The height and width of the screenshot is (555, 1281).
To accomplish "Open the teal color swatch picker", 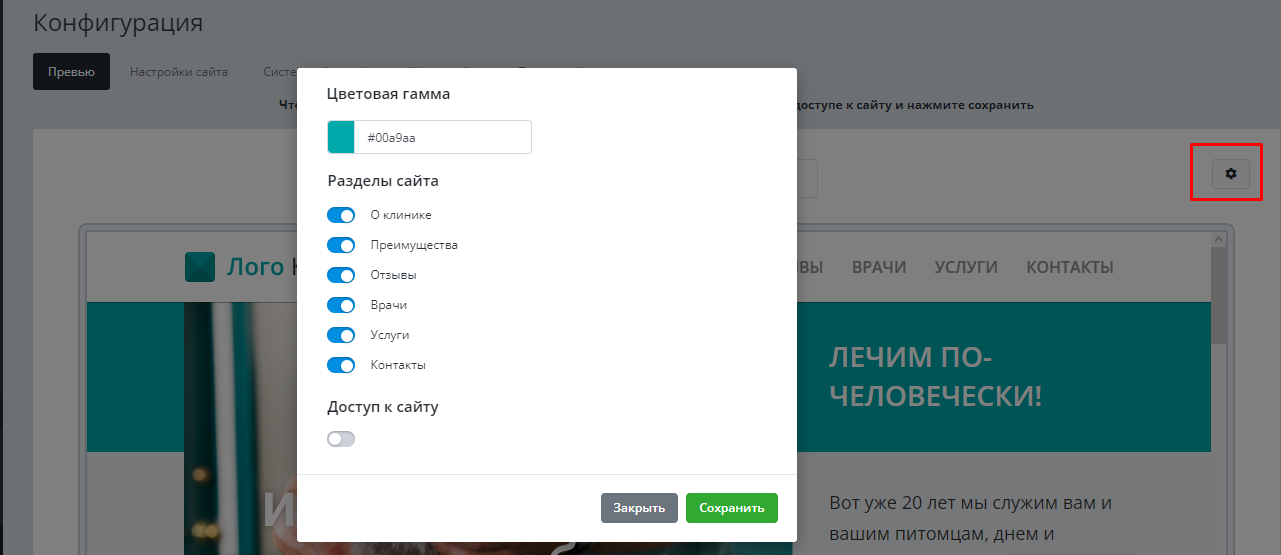I will pos(341,138).
